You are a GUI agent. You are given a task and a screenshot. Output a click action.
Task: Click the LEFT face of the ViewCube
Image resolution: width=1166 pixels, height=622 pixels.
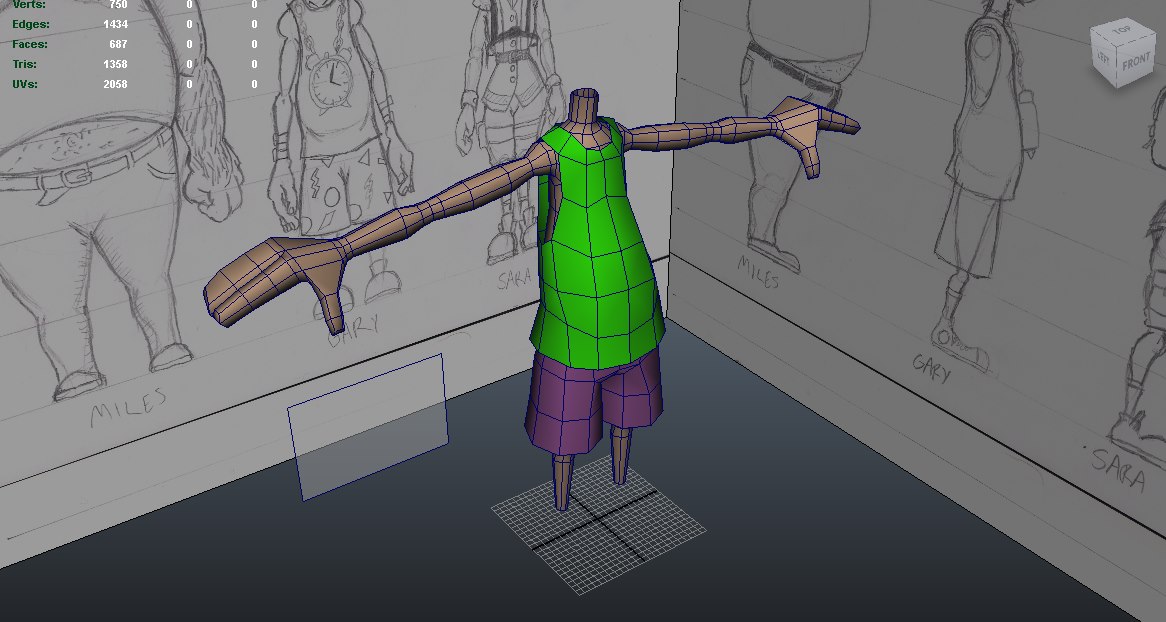[x=1103, y=57]
